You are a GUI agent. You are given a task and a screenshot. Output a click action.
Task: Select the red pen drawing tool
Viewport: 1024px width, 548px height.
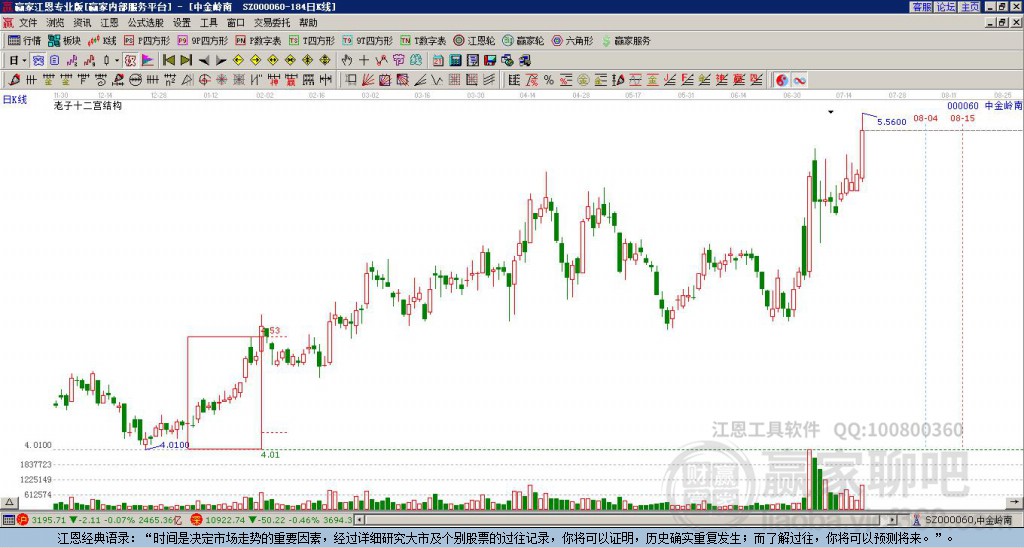click(x=14, y=80)
